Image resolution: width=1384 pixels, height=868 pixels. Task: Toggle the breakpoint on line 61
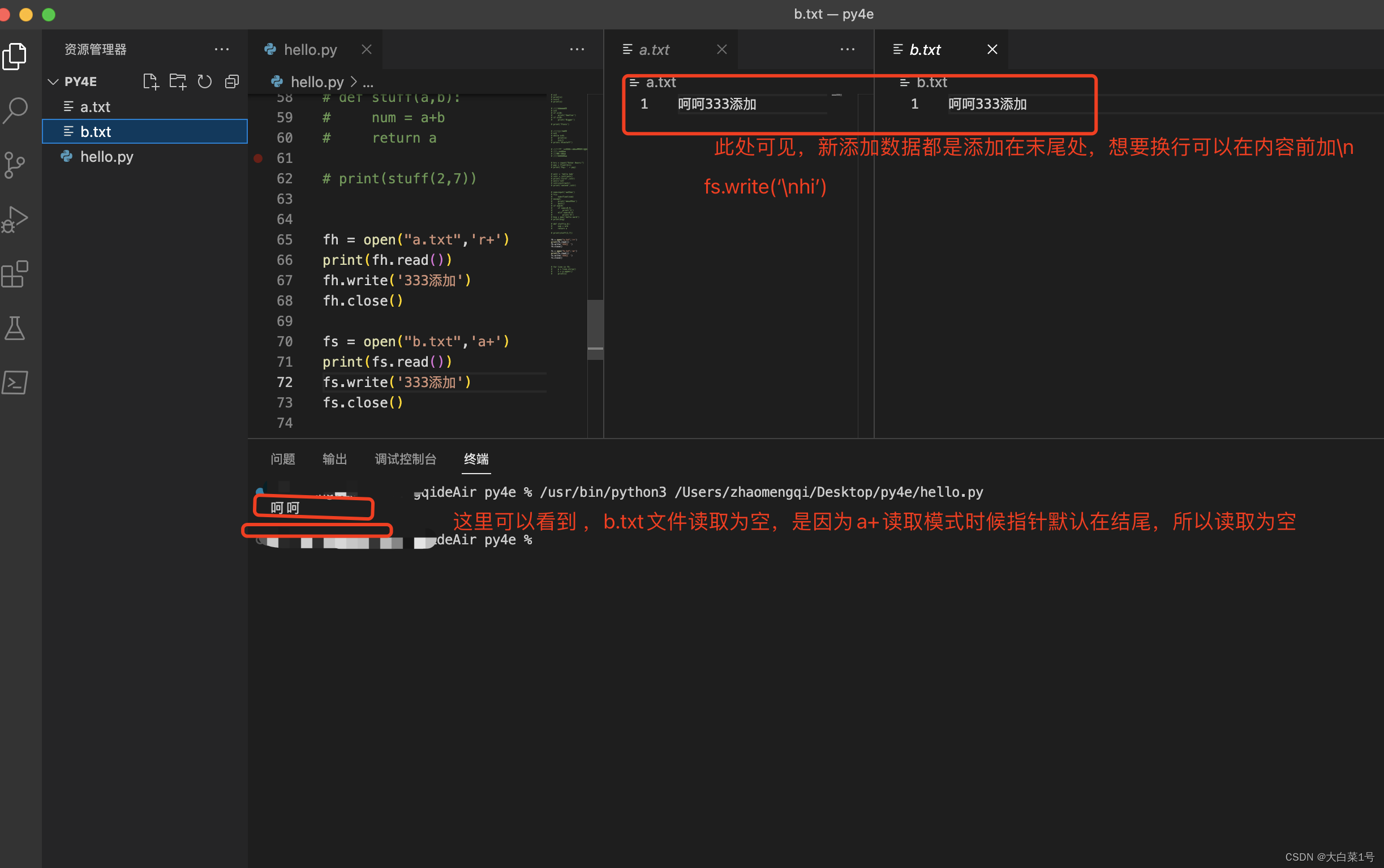pyautogui.click(x=259, y=158)
